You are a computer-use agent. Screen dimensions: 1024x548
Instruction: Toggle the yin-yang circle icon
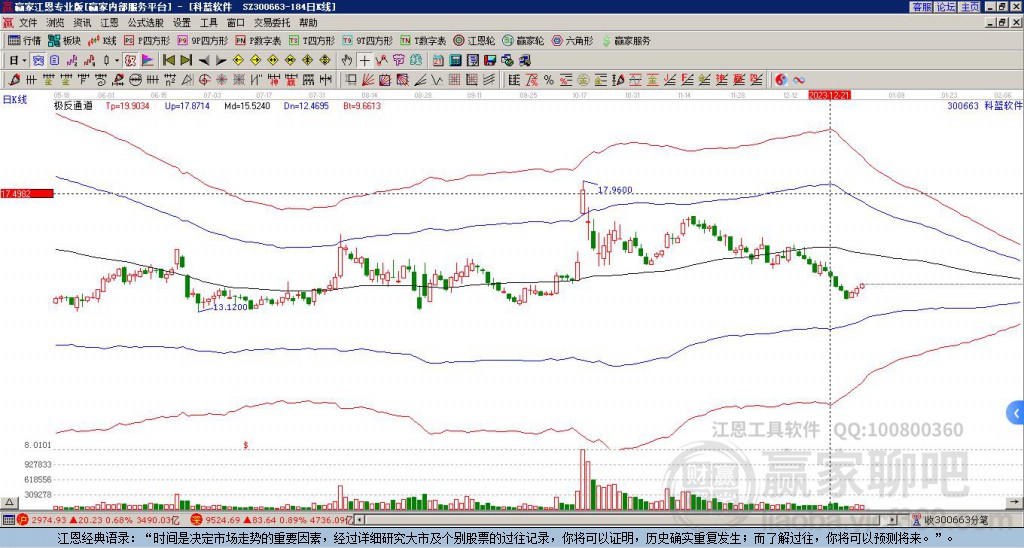point(781,80)
